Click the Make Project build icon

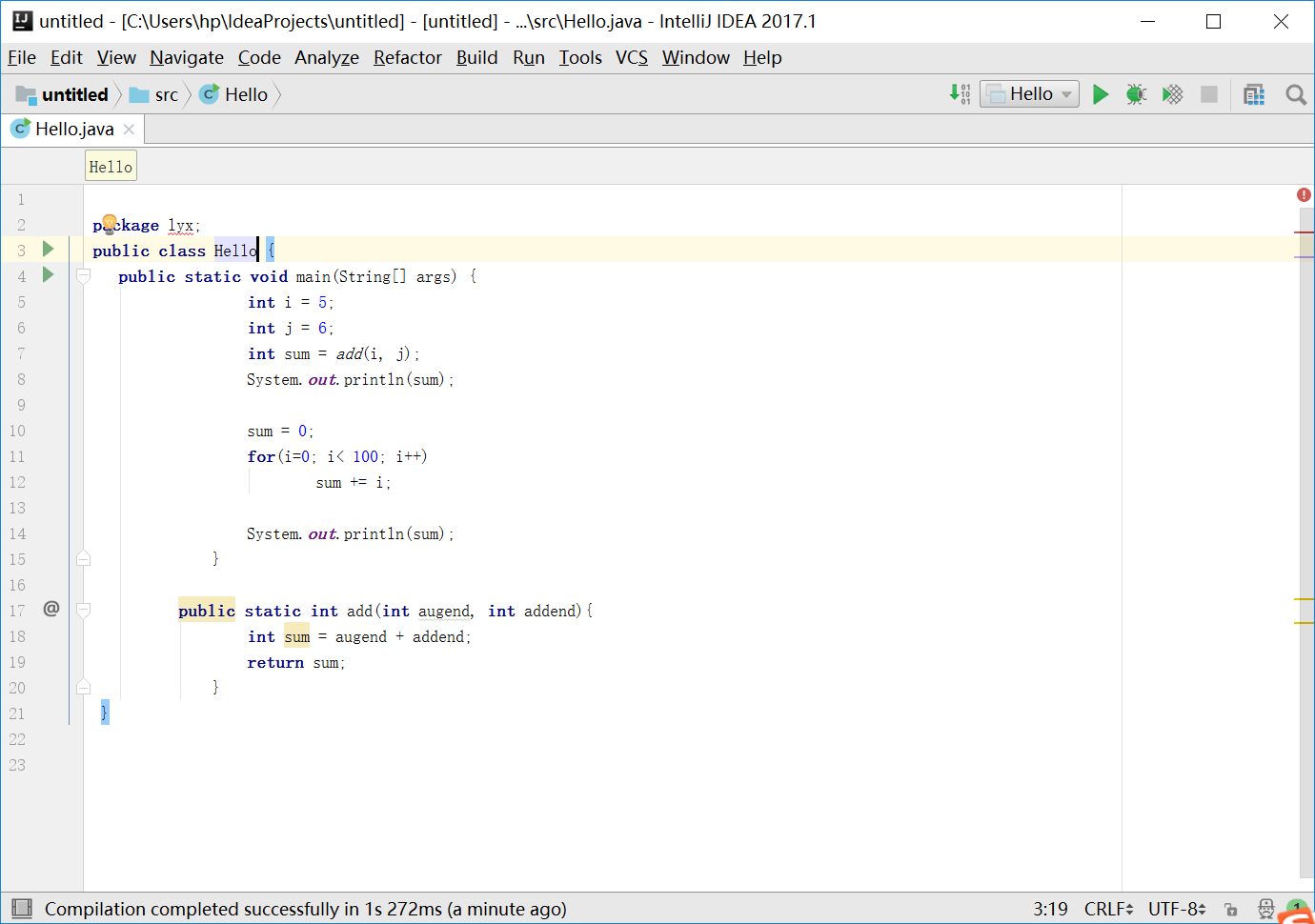960,93
